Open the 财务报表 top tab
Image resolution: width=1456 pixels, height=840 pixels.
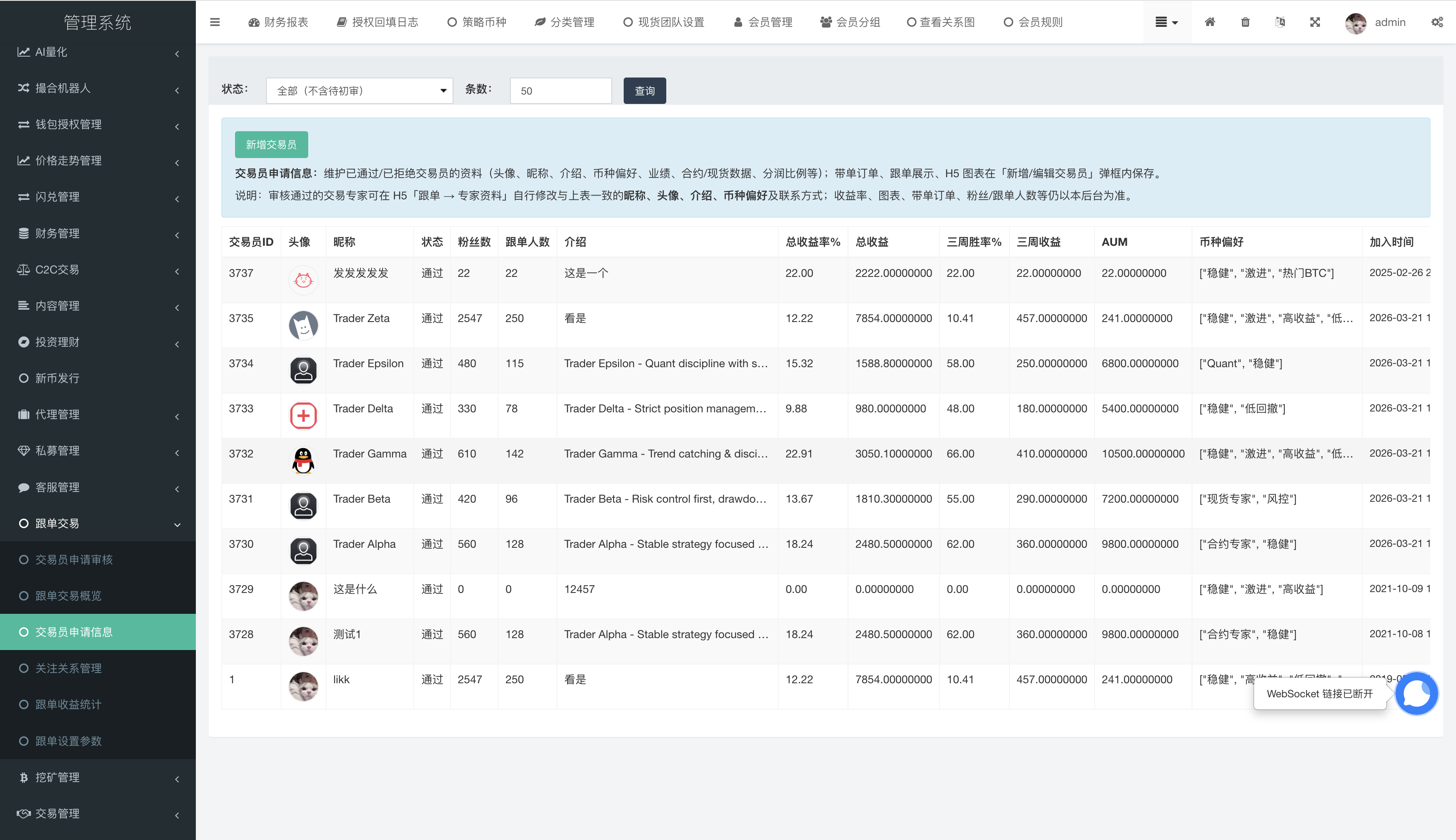[278, 22]
